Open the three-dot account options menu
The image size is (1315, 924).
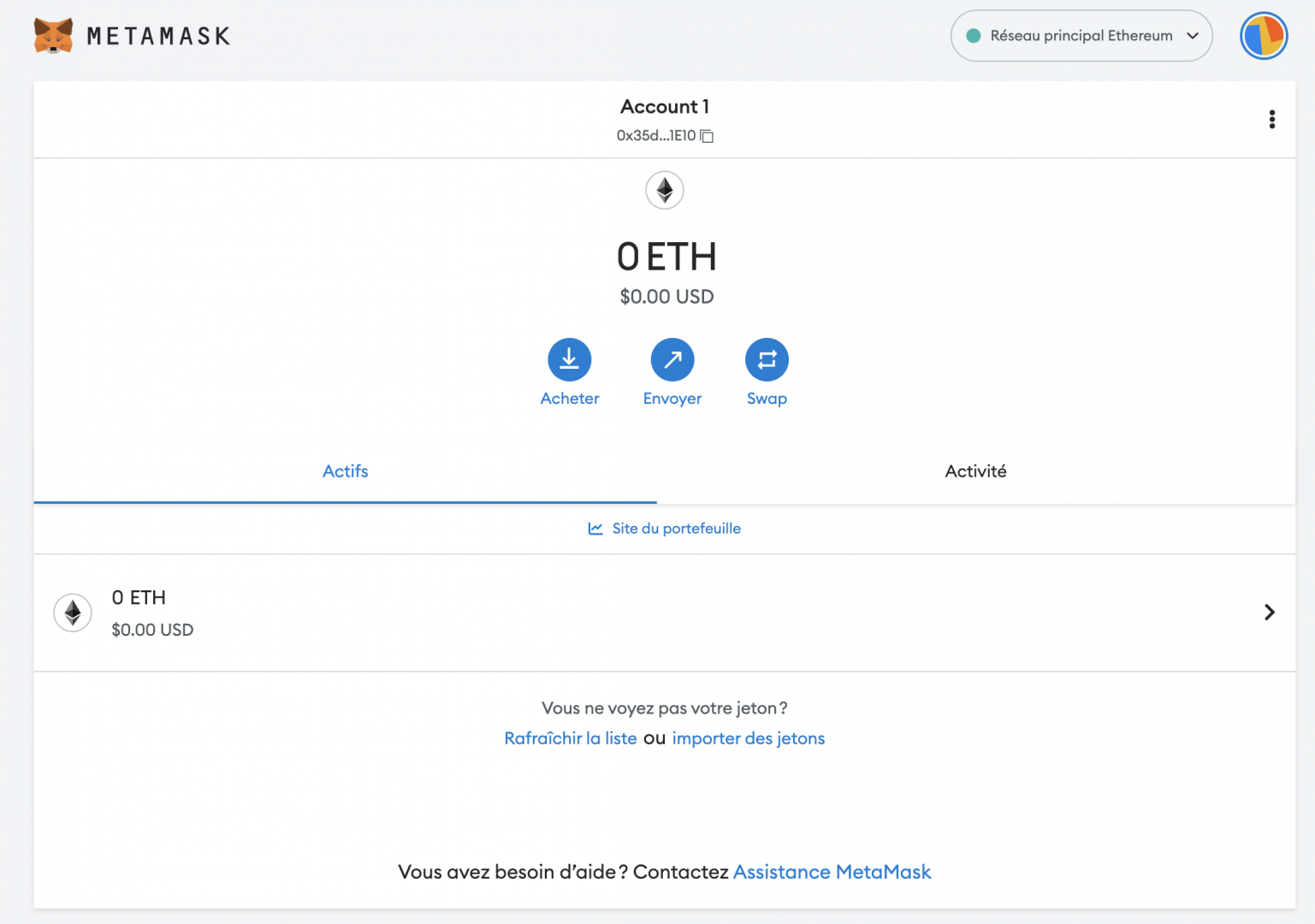pyautogui.click(x=1272, y=120)
